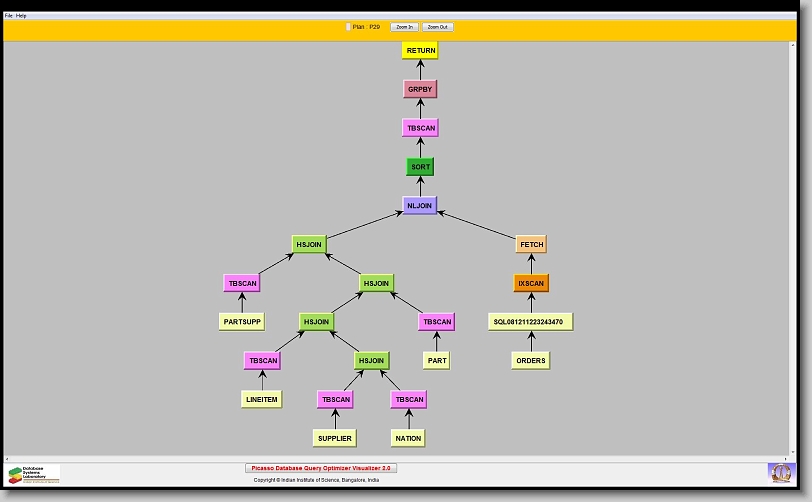Click the ORDERS table node
The height and width of the screenshot is (502, 812).
click(x=531, y=360)
